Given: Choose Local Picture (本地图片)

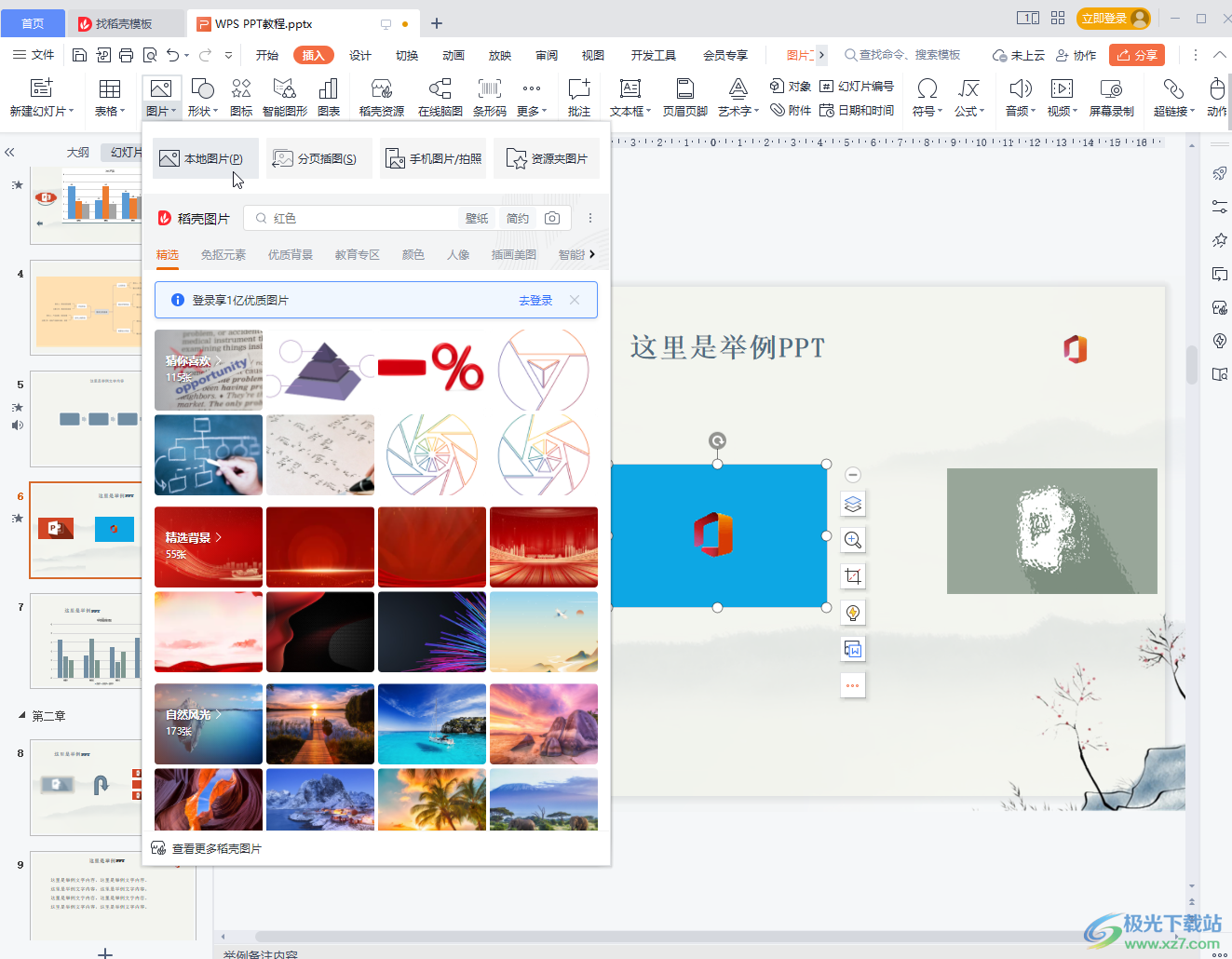Looking at the screenshot, I should [x=206, y=158].
